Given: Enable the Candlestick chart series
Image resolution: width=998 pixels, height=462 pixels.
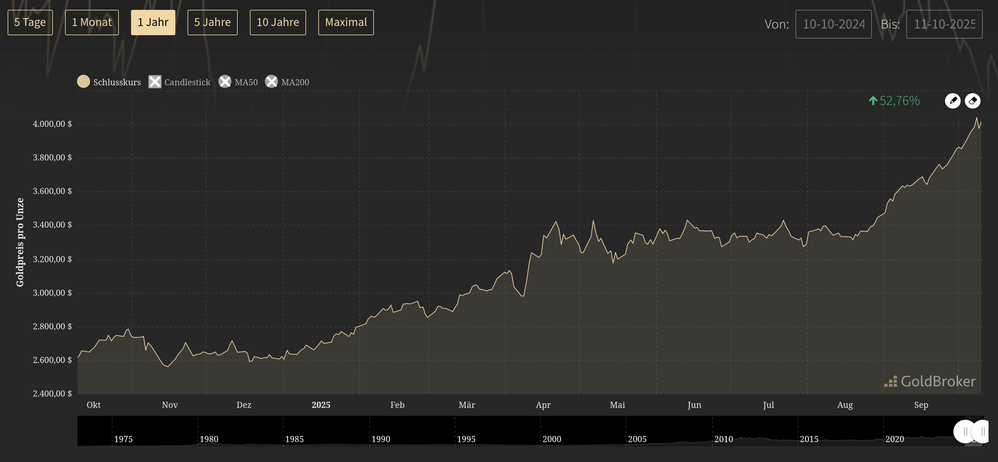Looking at the screenshot, I should (x=179, y=81).
